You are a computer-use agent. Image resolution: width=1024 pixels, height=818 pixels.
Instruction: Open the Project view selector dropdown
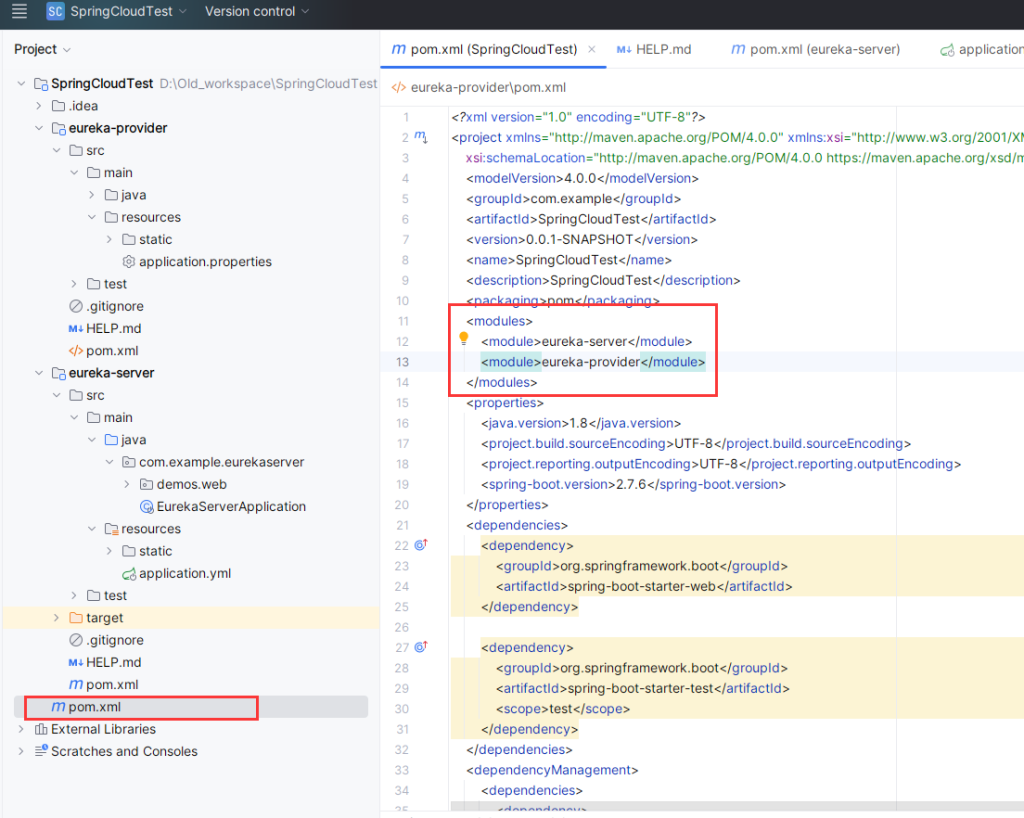point(43,49)
